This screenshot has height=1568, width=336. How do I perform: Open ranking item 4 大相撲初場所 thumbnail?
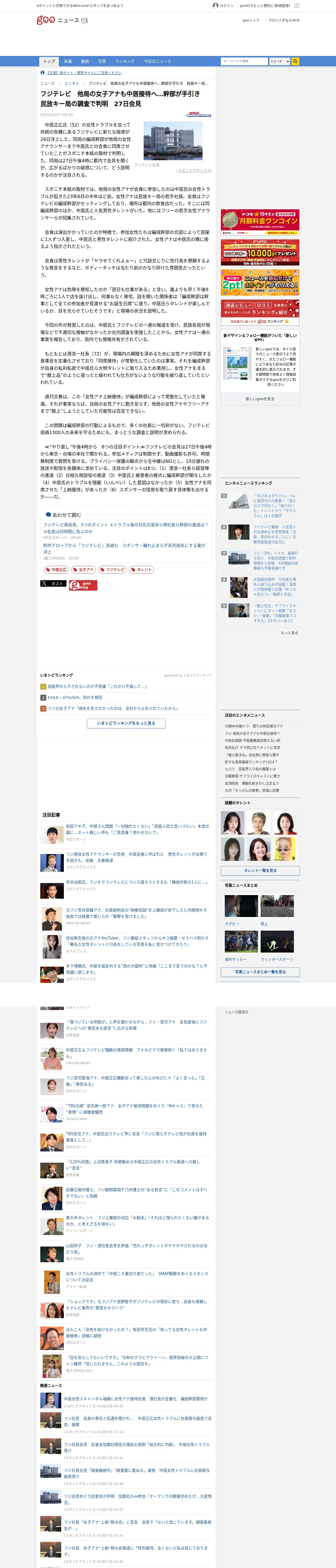coord(238,587)
